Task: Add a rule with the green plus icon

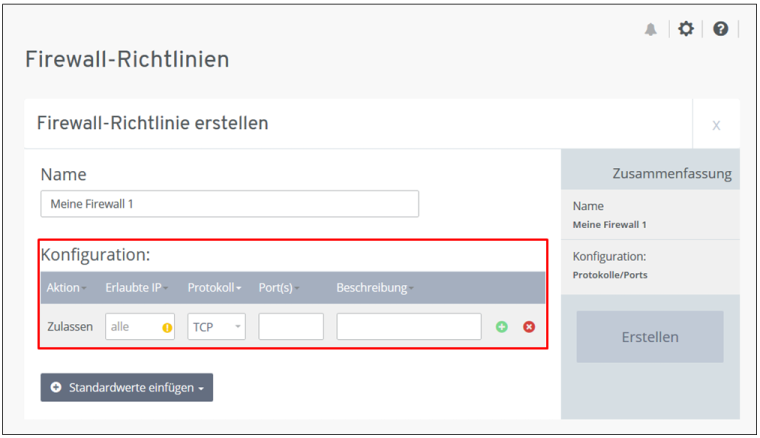Action: [502, 327]
